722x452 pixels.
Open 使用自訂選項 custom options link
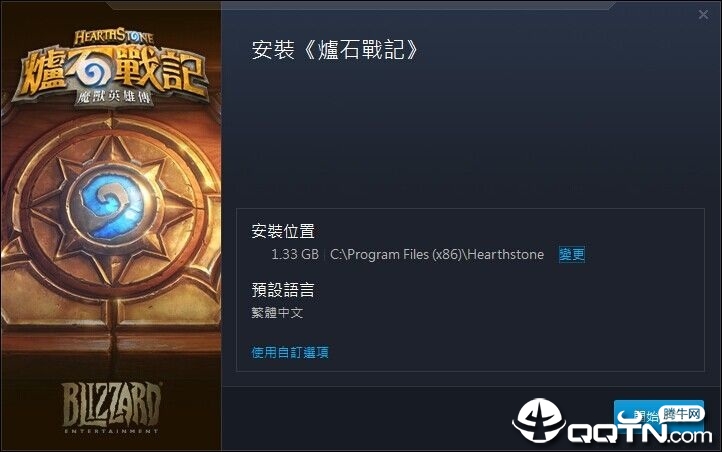click(x=290, y=353)
